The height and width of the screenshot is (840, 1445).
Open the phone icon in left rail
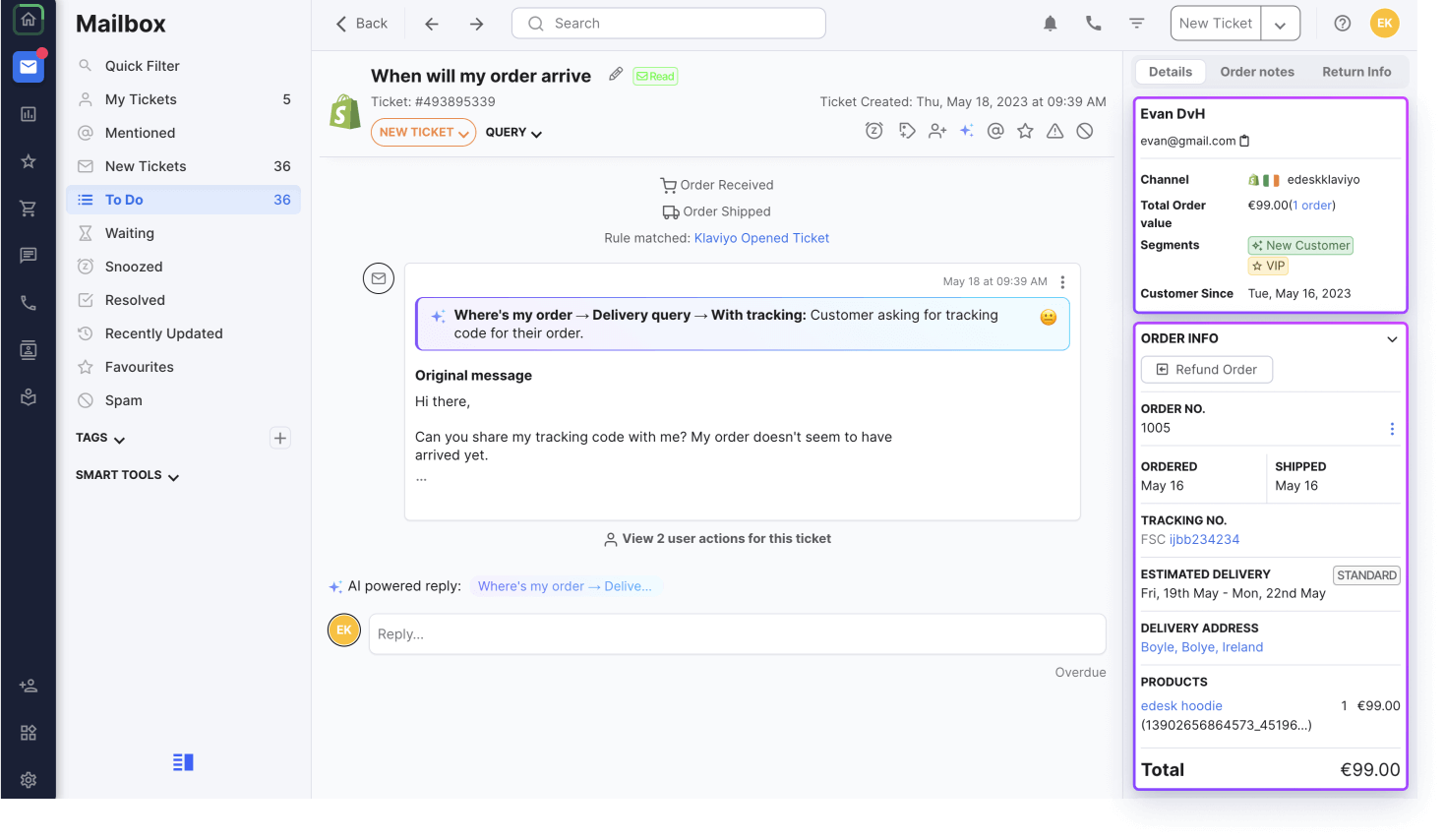coord(28,303)
